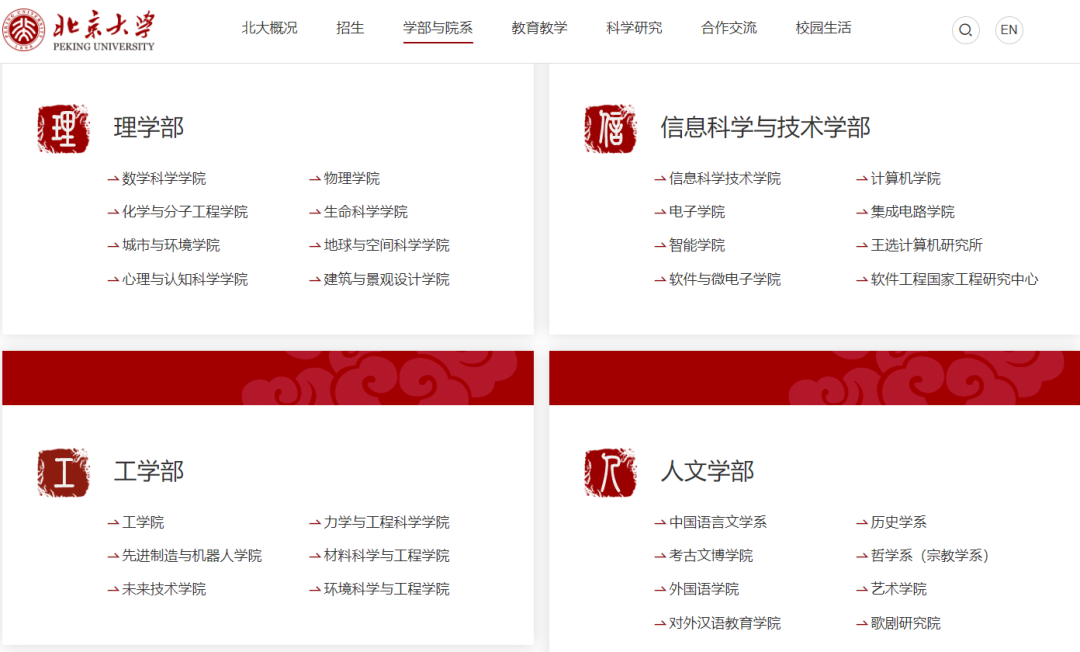Open the 北大概况 menu item
This screenshot has height=652, width=1080.
tap(268, 28)
